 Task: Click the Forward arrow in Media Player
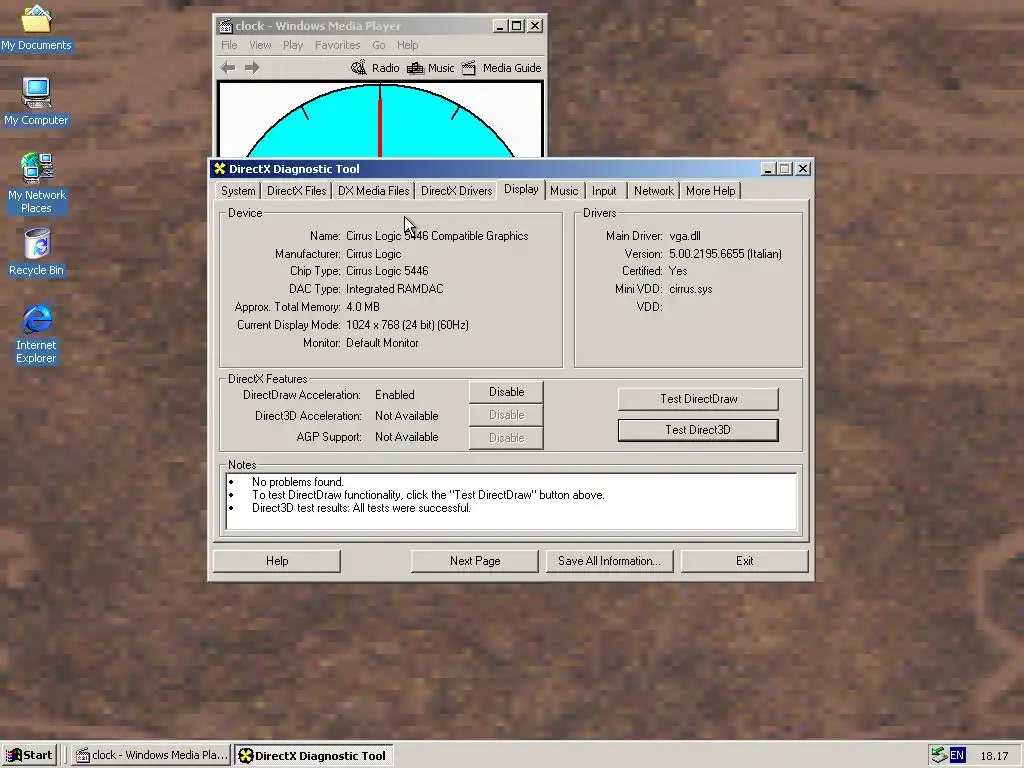pos(252,67)
